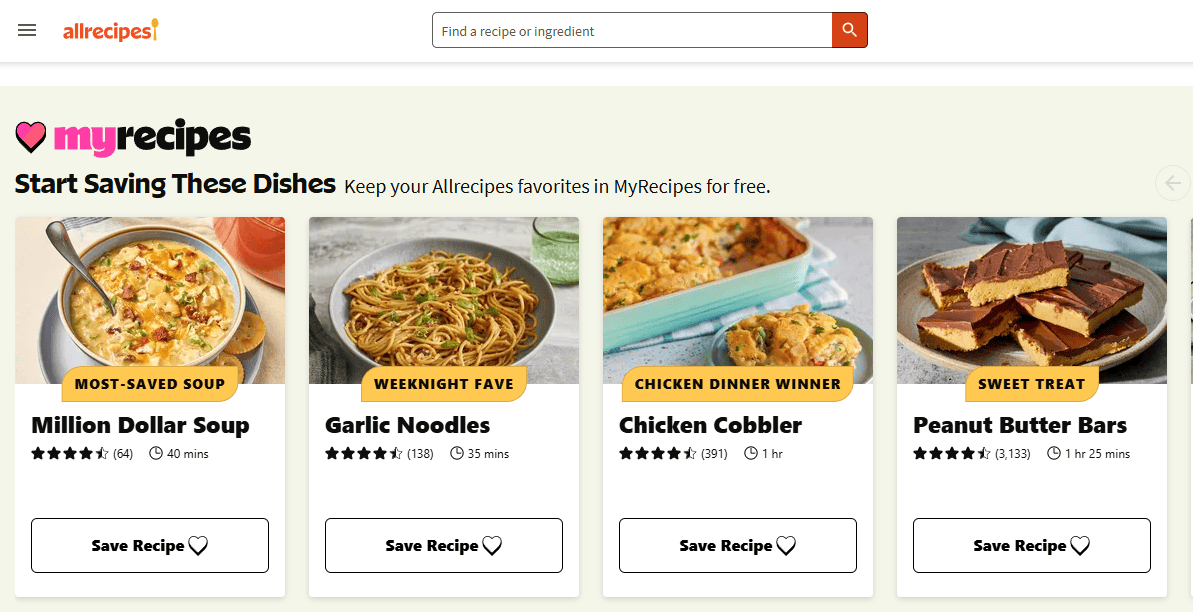This screenshot has width=1193, height=612.
Task: Open the Chicken Cobbler recipe title
Action: [x=710, y=425]
